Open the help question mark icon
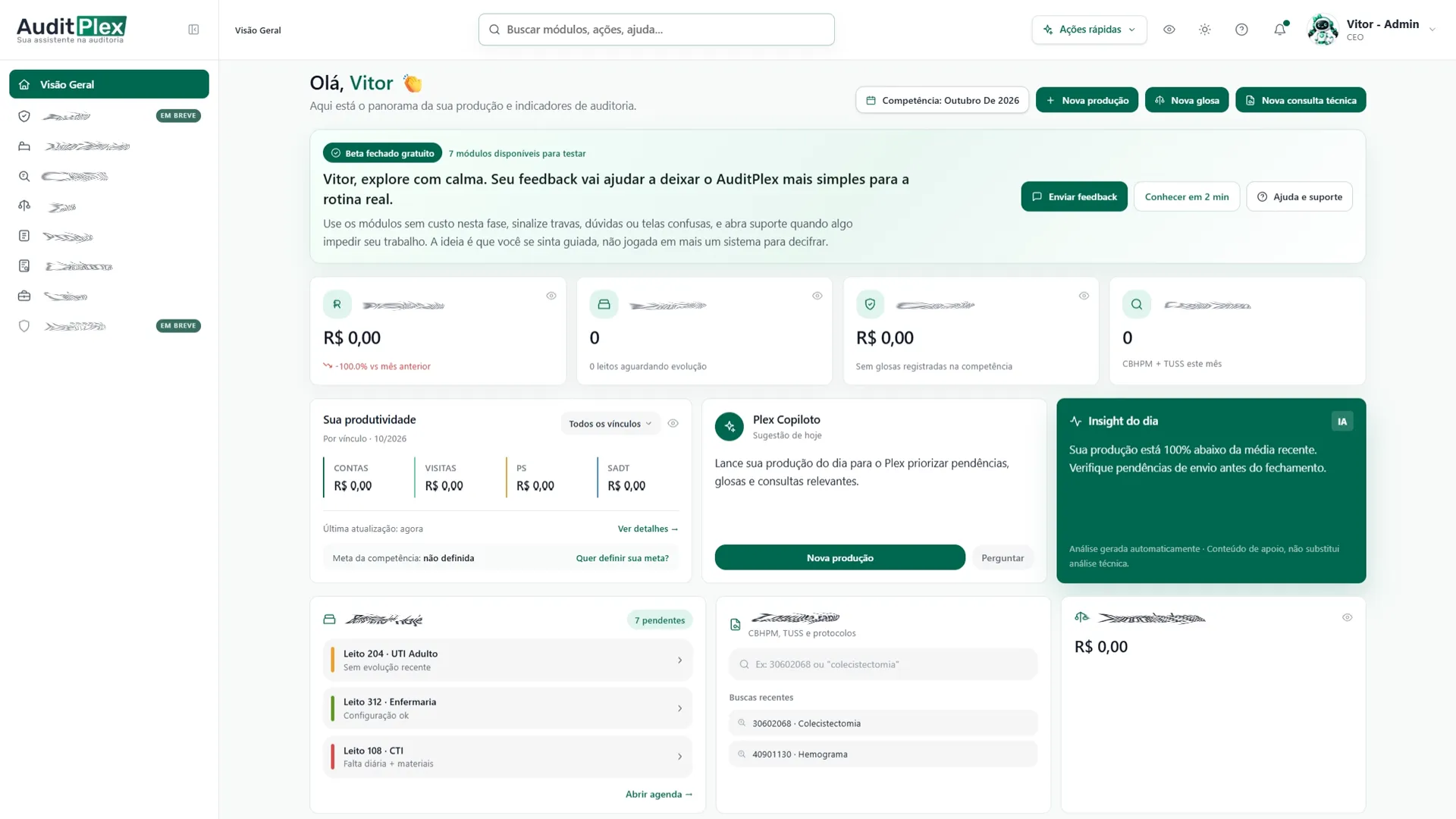 pos(1241,30)
